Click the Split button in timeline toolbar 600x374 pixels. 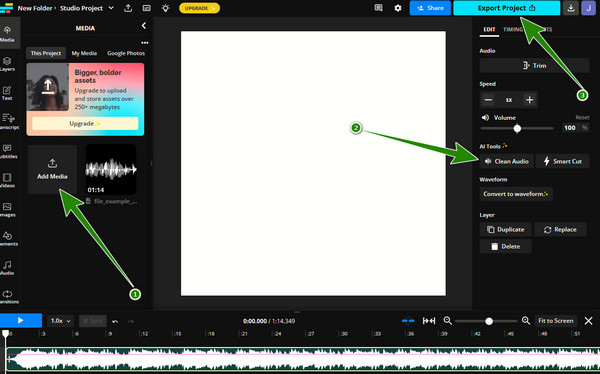click(93, 321)
